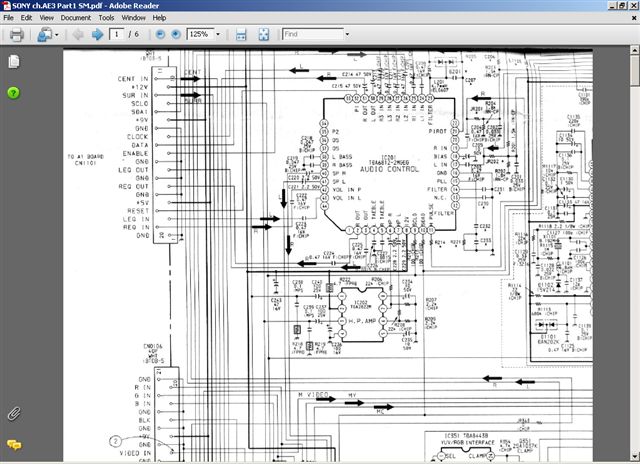Restore down the Adobe Reader window
The height and width of the screenshot is (464, 640).
pos(622,5)
